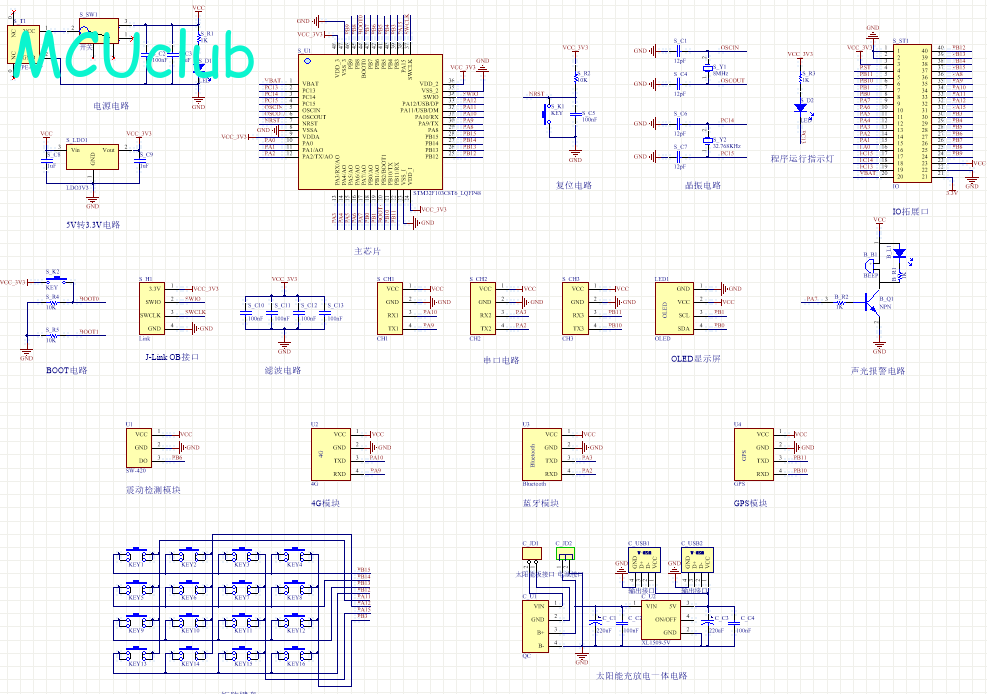Select the LDO3V3 voltage regulator component

point(93,157)
